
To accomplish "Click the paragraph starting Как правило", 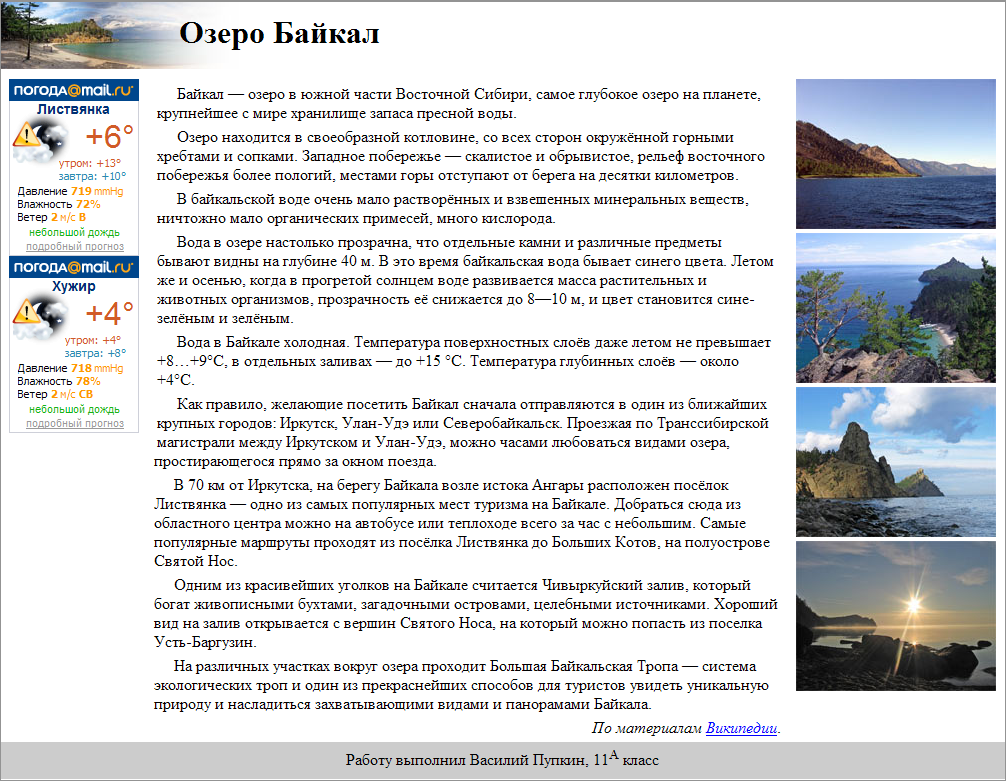I will coord(462,433).
